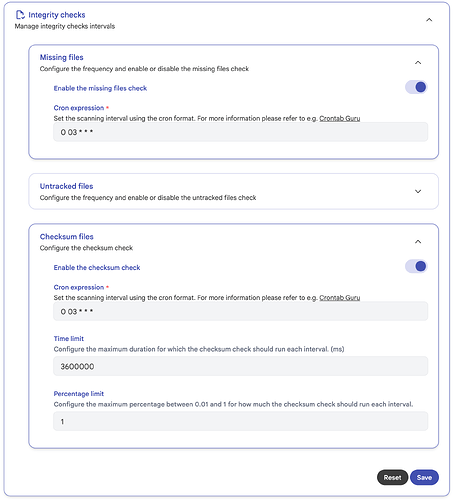The image size is (453, 500).
Task: Open Crontab Guru link under Checksum files
Action: [x=339, y=298]
